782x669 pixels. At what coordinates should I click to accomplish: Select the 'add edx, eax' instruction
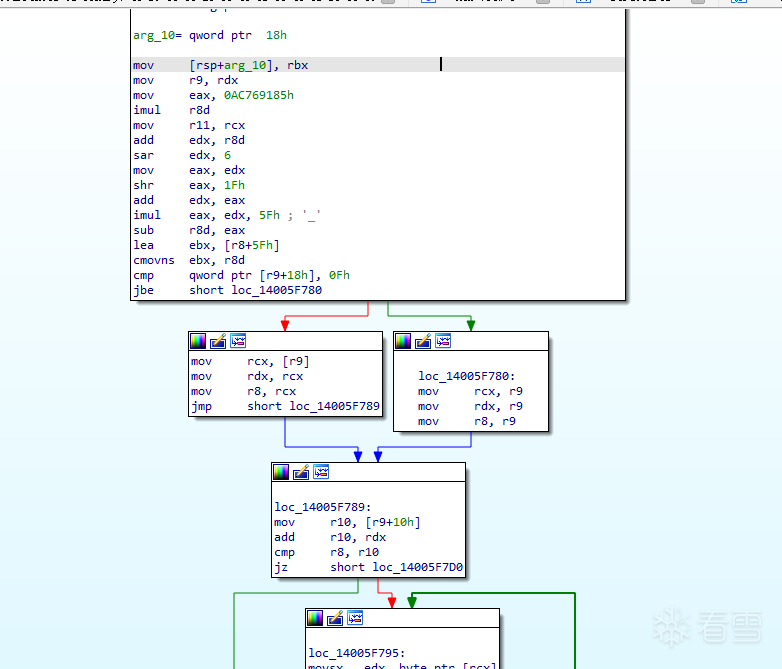tap(189, 200)
